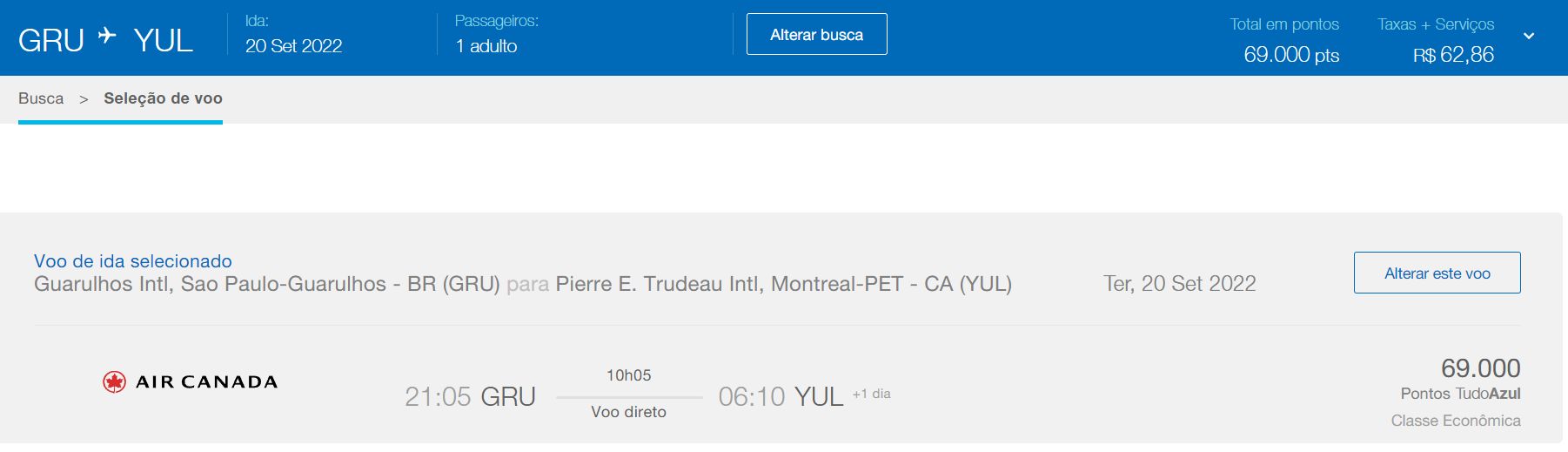The image size is (1568, 452).
Task: Expand the price summary chevron
Action: pos(1529,36)
